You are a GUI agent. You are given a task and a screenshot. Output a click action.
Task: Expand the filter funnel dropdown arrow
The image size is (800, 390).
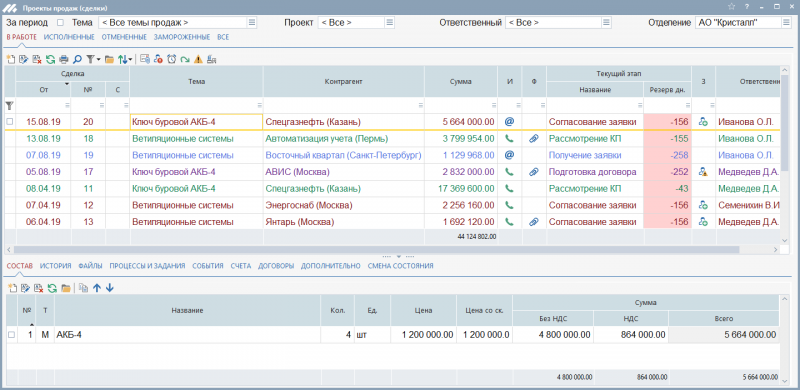98,60
